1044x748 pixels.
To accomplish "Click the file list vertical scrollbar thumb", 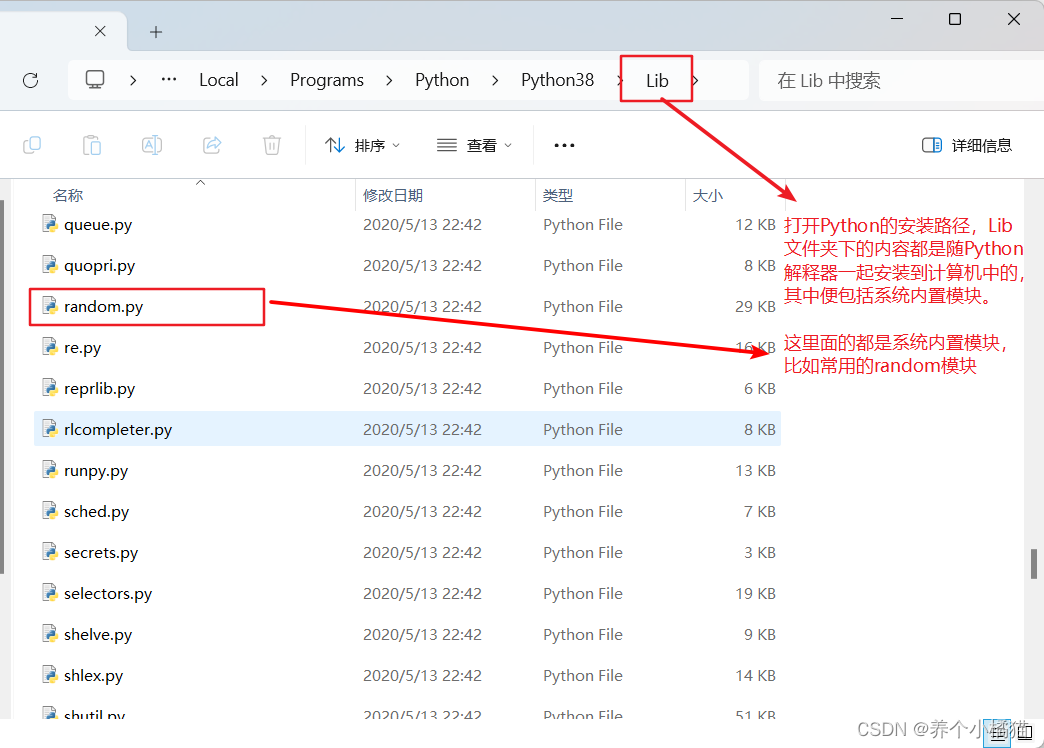I will (x=1033, y=563).
